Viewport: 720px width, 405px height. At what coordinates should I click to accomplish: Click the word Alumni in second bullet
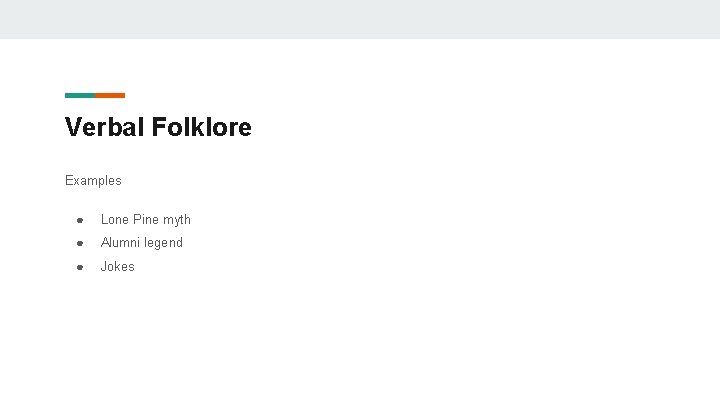coord(121,243)
